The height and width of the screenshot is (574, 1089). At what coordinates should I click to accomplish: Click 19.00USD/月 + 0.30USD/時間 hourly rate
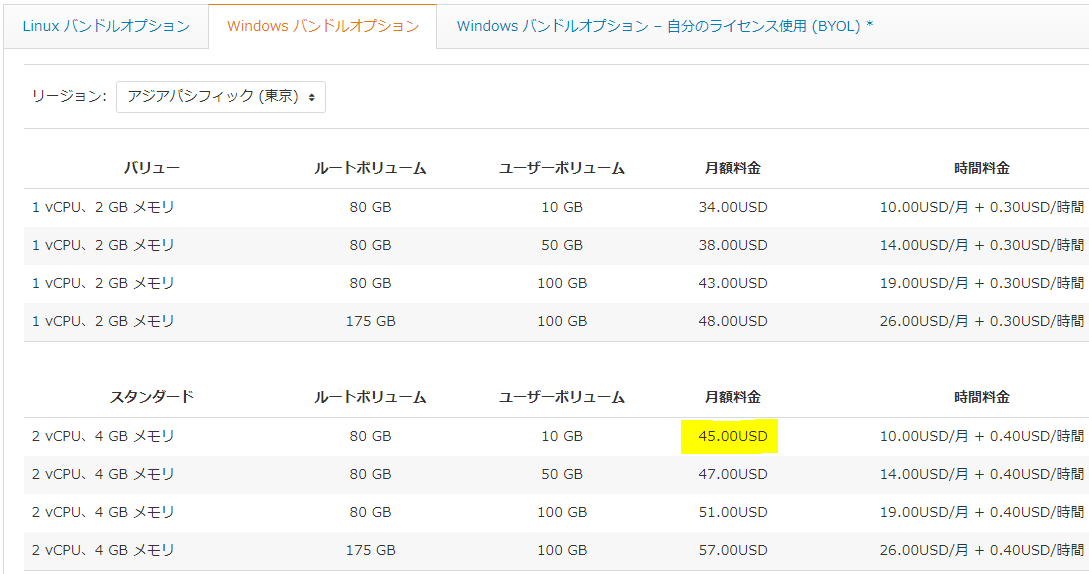click(x=981, y=284)
